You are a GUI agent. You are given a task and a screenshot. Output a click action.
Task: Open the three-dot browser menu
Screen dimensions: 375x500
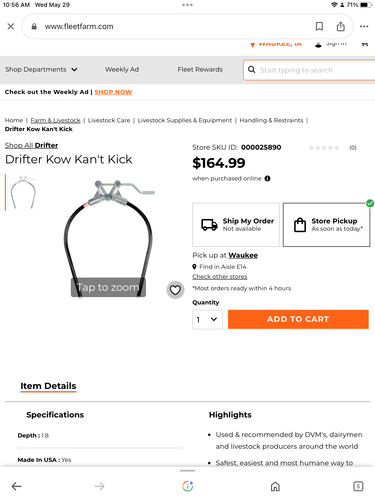click(x=364, y=26)
